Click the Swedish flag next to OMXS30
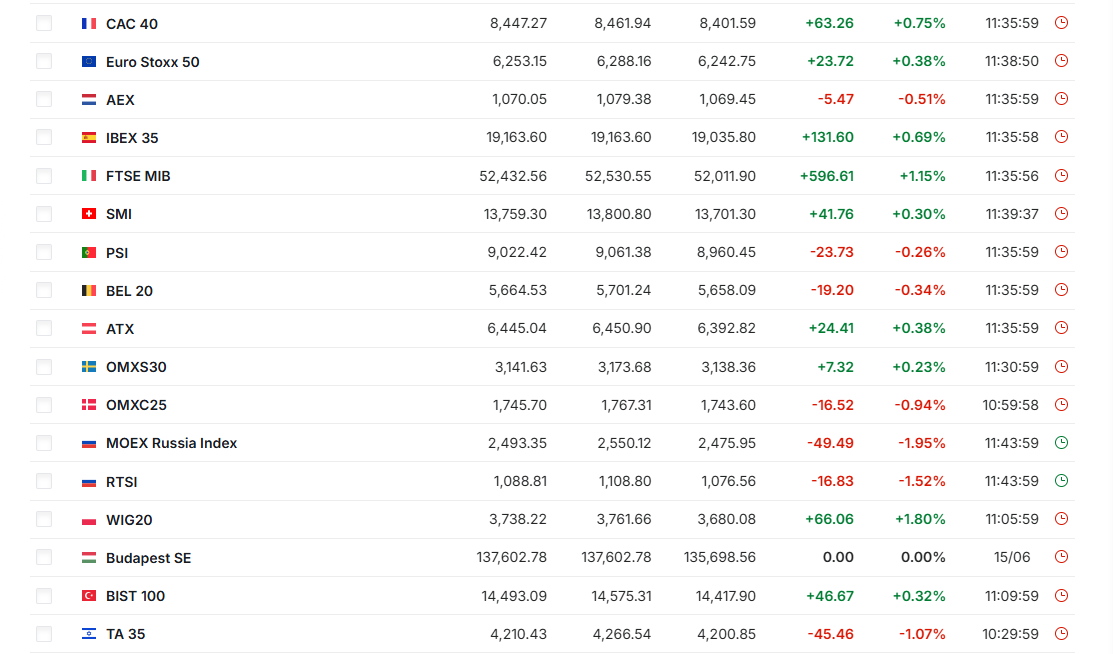The width and height of the screenshot is (1113, 654). click(x=89, y=366)
